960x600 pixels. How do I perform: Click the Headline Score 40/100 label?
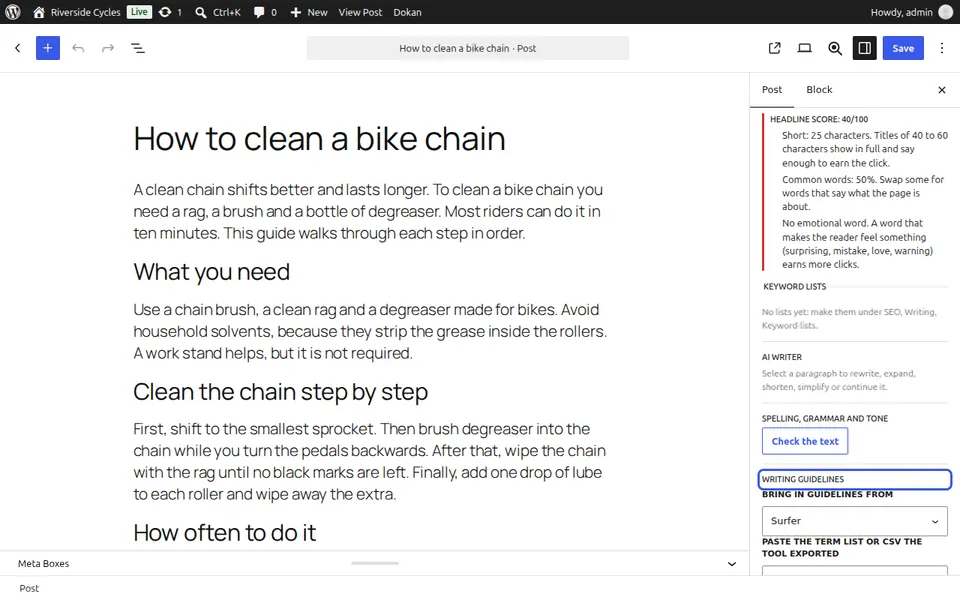pyautogui.click(x=819, y=119)
